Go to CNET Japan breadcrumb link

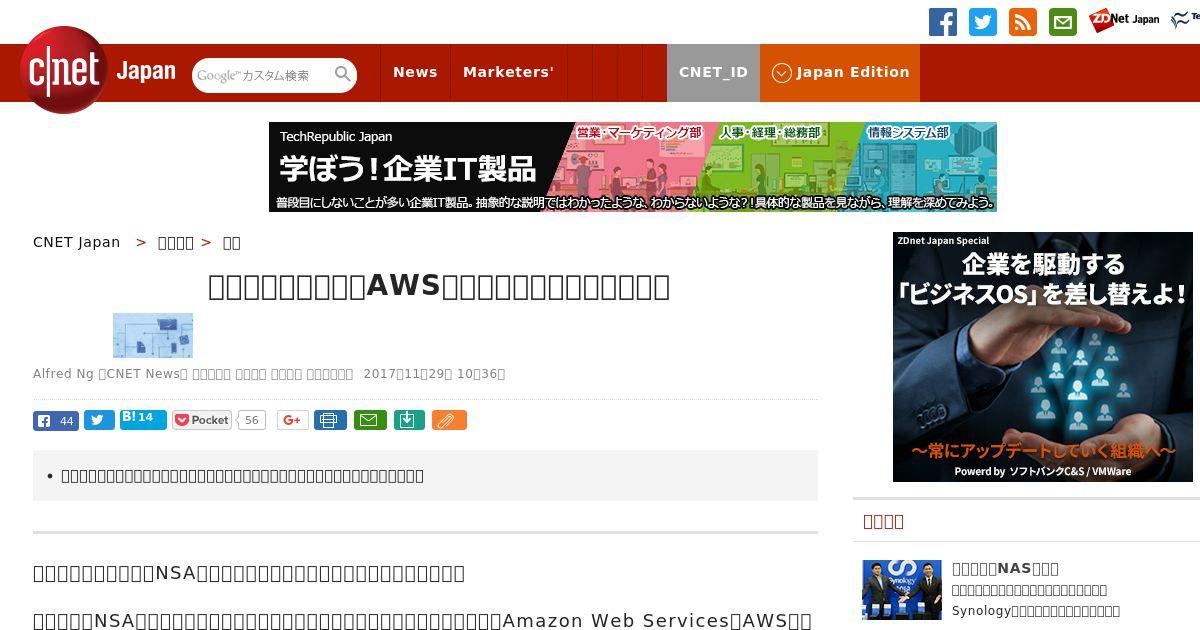click(x=77, y=242)
